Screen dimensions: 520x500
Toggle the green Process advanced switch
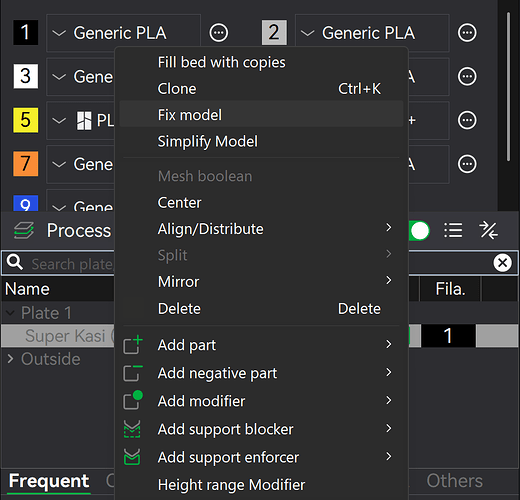coord(419,230)
